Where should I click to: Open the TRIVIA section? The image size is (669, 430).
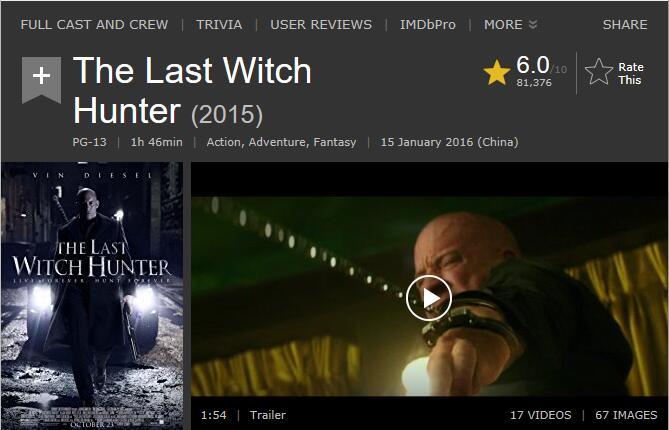coord(219,25)
